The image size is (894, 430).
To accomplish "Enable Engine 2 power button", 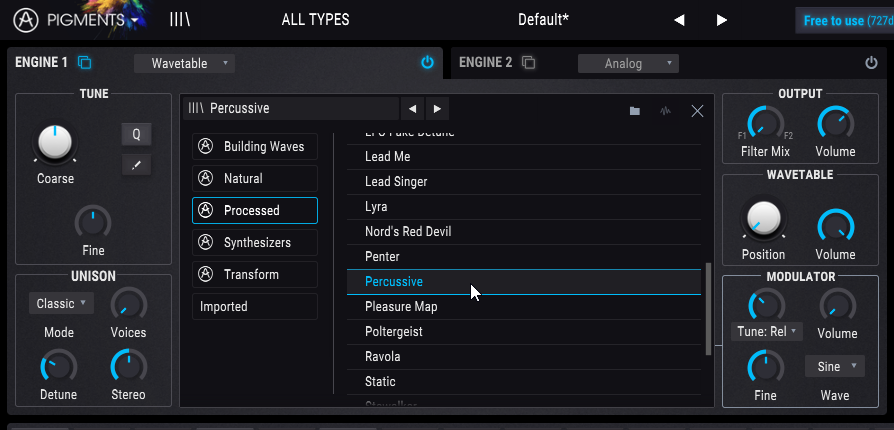I will [871, 63].
